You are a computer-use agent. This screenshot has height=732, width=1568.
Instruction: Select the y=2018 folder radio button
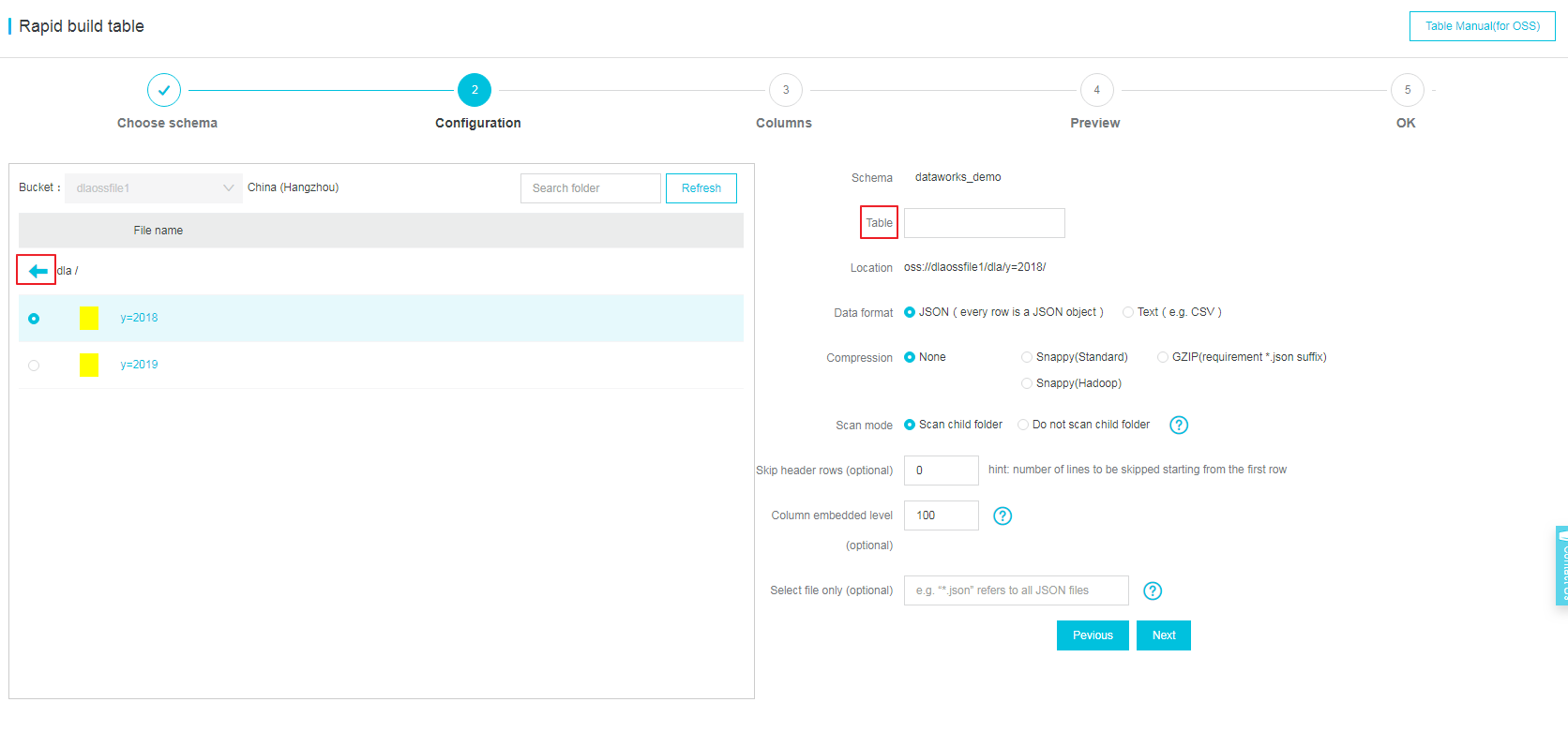click(34, 319)
